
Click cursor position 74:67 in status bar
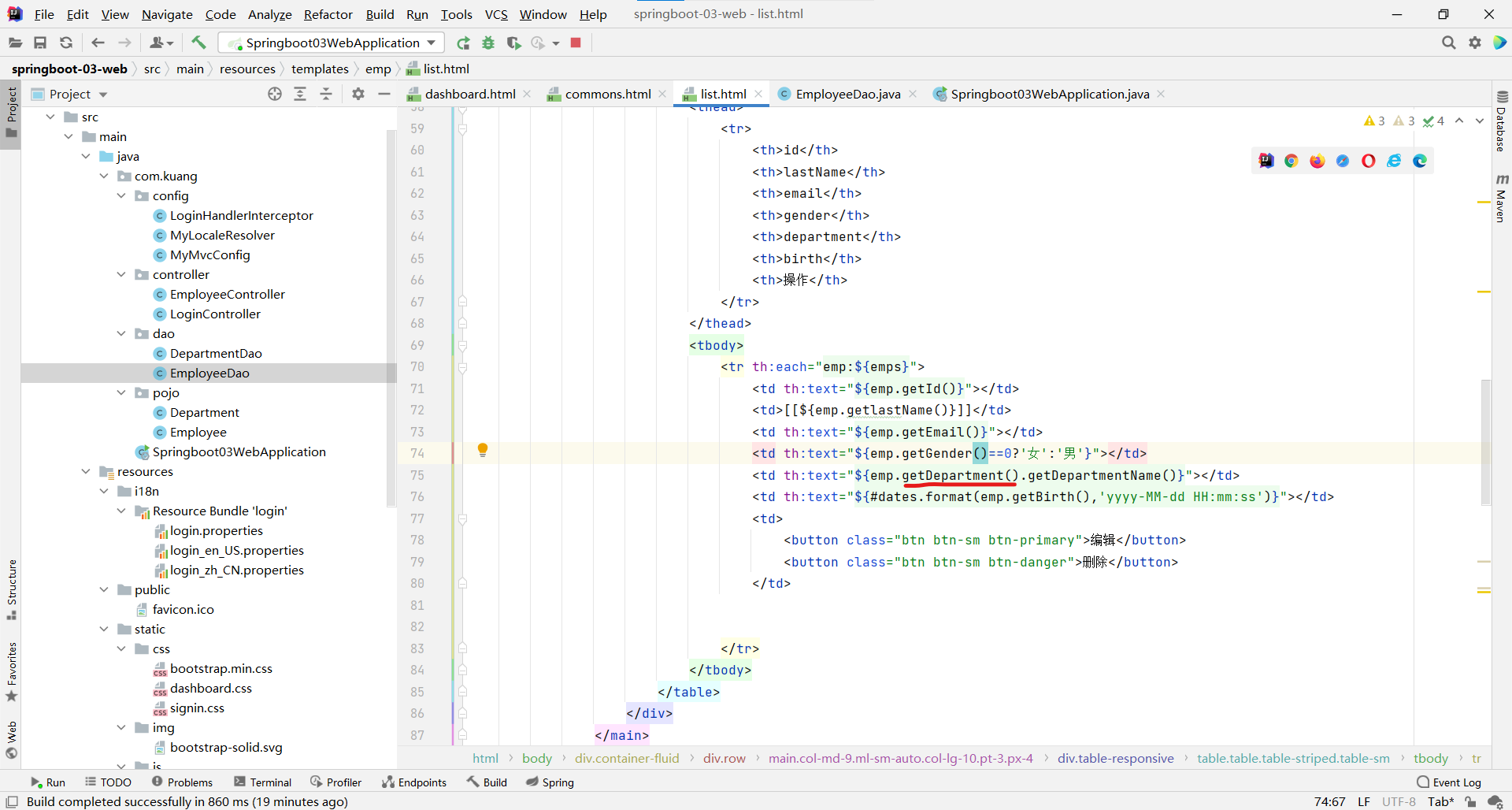coord(1329,801)
